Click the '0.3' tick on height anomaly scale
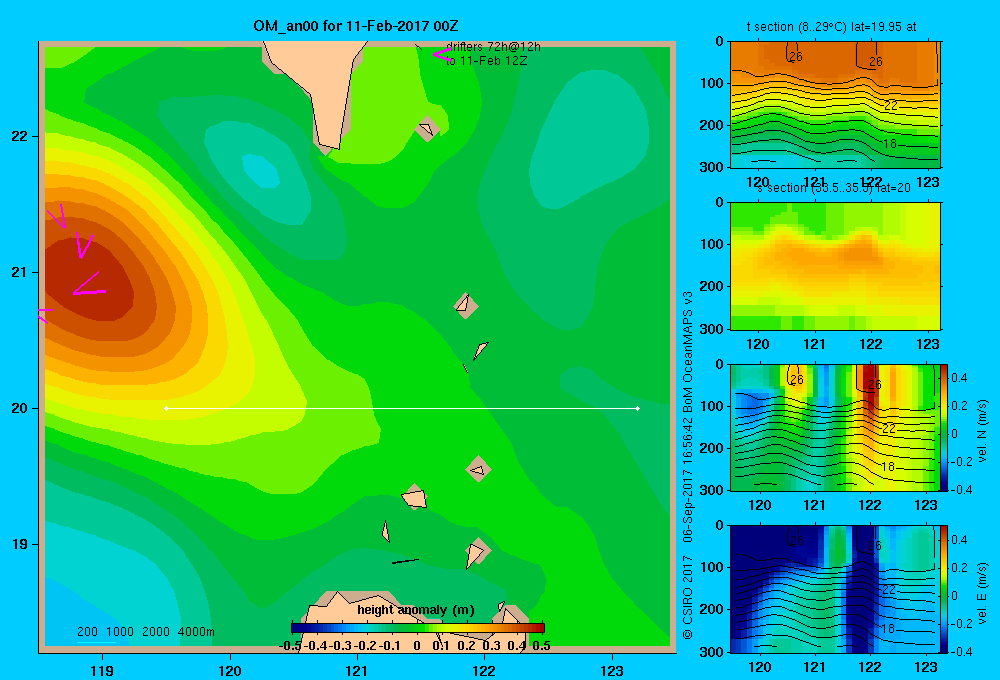The width and height of the screenshot is (1000, 680). (x=491, y=646)
